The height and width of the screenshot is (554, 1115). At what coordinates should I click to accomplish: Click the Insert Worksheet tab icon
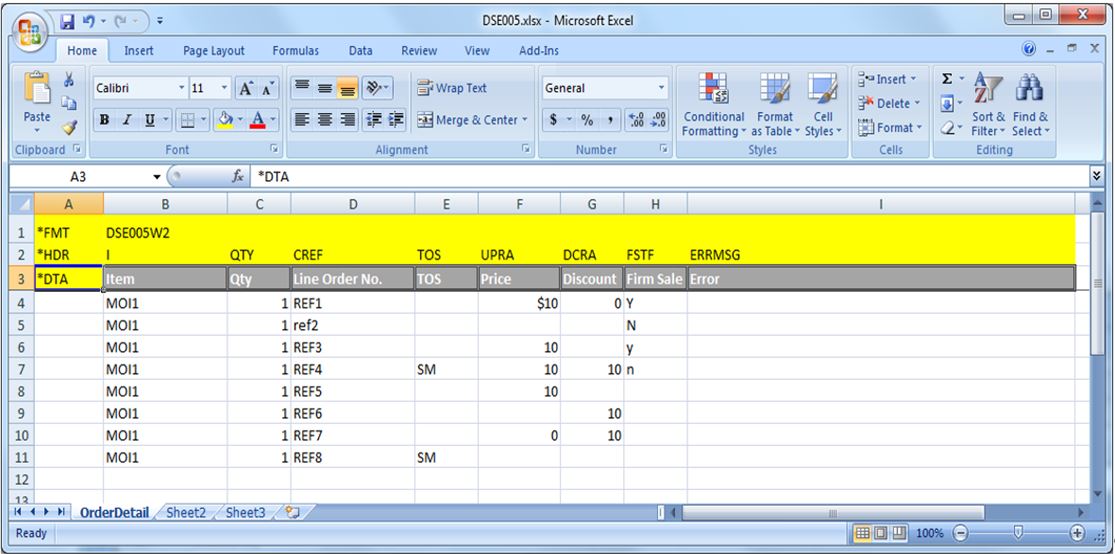coord(293,513)
